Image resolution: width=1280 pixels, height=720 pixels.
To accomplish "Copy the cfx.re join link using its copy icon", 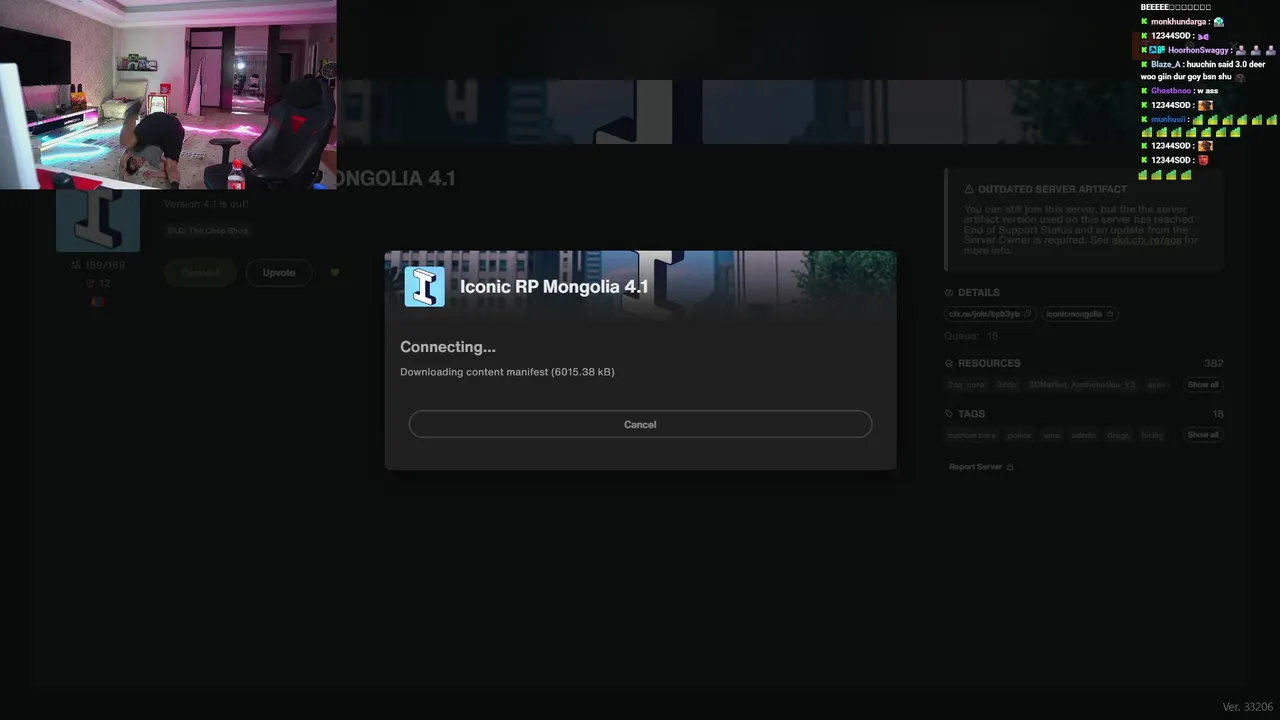I will click(1027, 314).
